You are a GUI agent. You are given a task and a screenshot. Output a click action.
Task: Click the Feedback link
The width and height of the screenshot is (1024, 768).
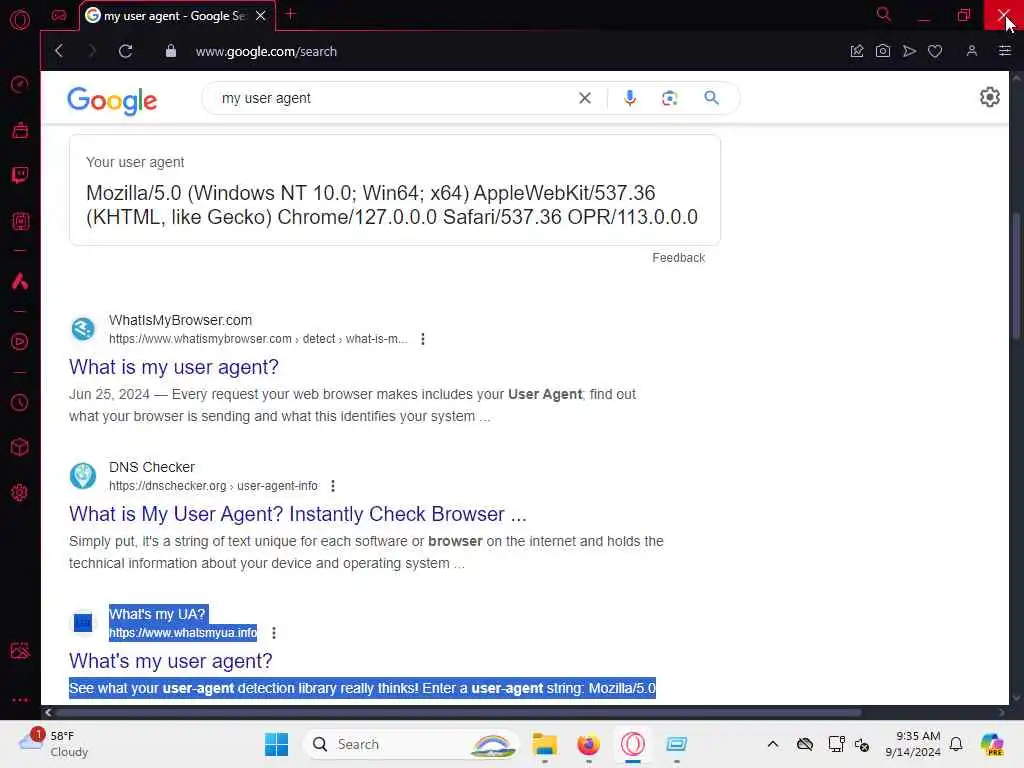[679, 257]
